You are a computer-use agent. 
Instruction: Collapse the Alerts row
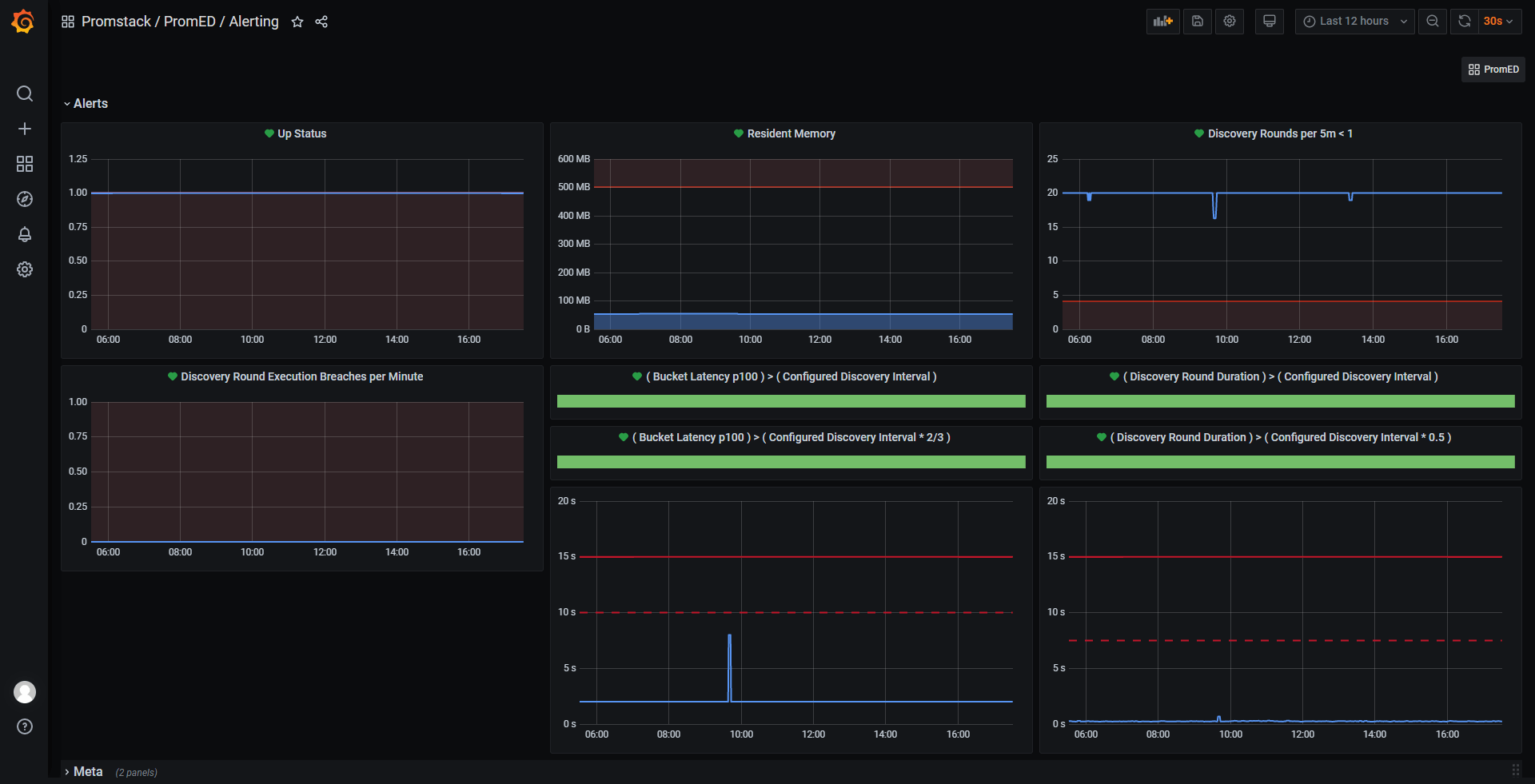tap(90, 103)
